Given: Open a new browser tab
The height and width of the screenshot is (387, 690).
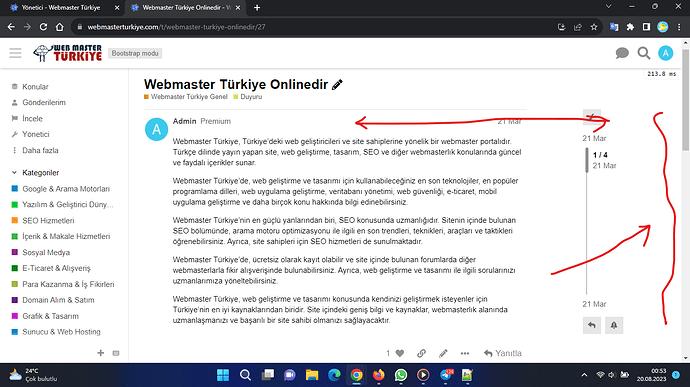Looking at the screenshot, I should point(257,7).
